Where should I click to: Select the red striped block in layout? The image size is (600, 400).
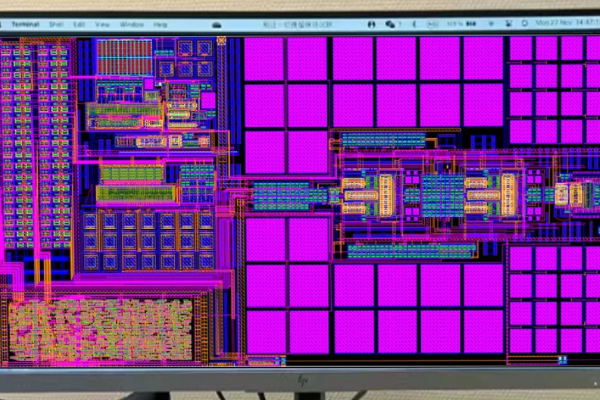(125, 57)
